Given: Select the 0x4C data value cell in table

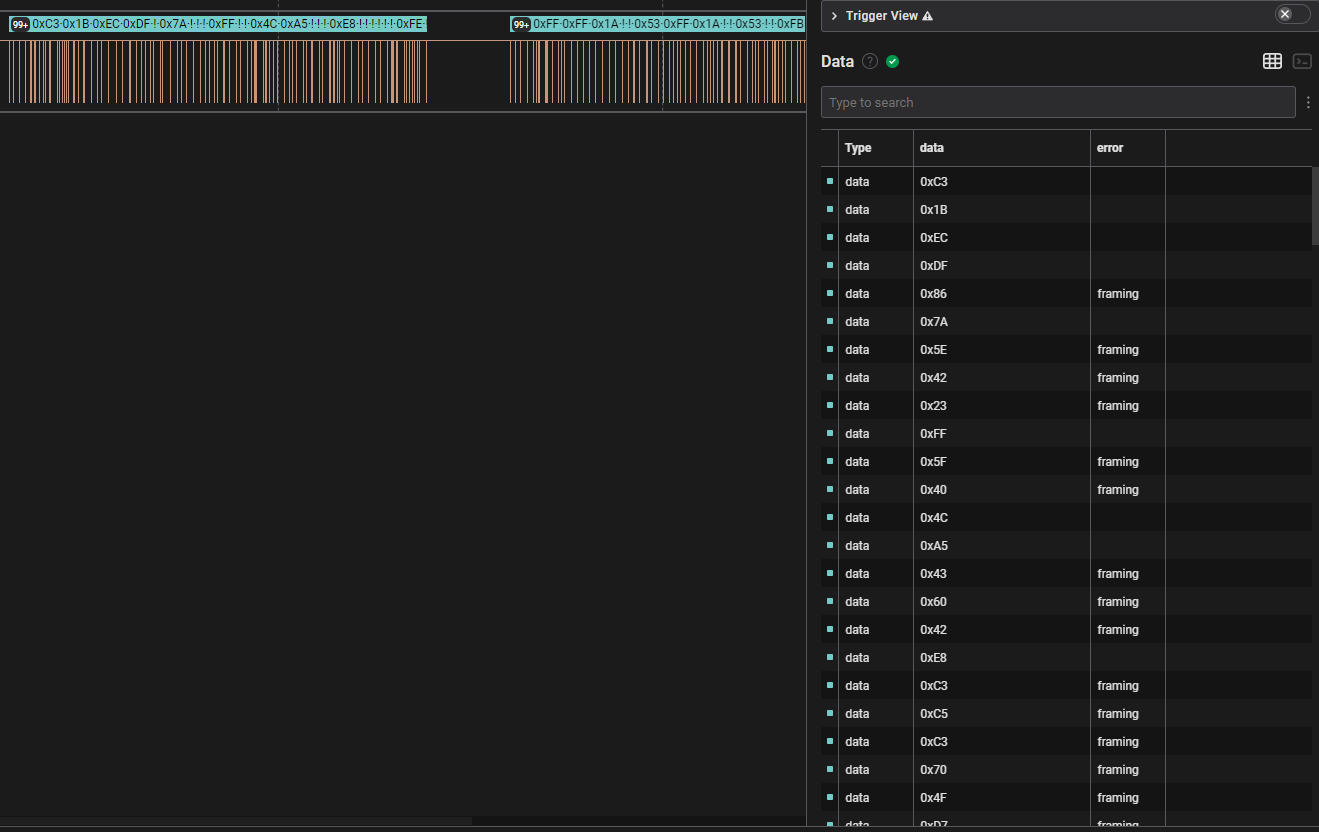Looking at the screenshot, I should 1002,517.
